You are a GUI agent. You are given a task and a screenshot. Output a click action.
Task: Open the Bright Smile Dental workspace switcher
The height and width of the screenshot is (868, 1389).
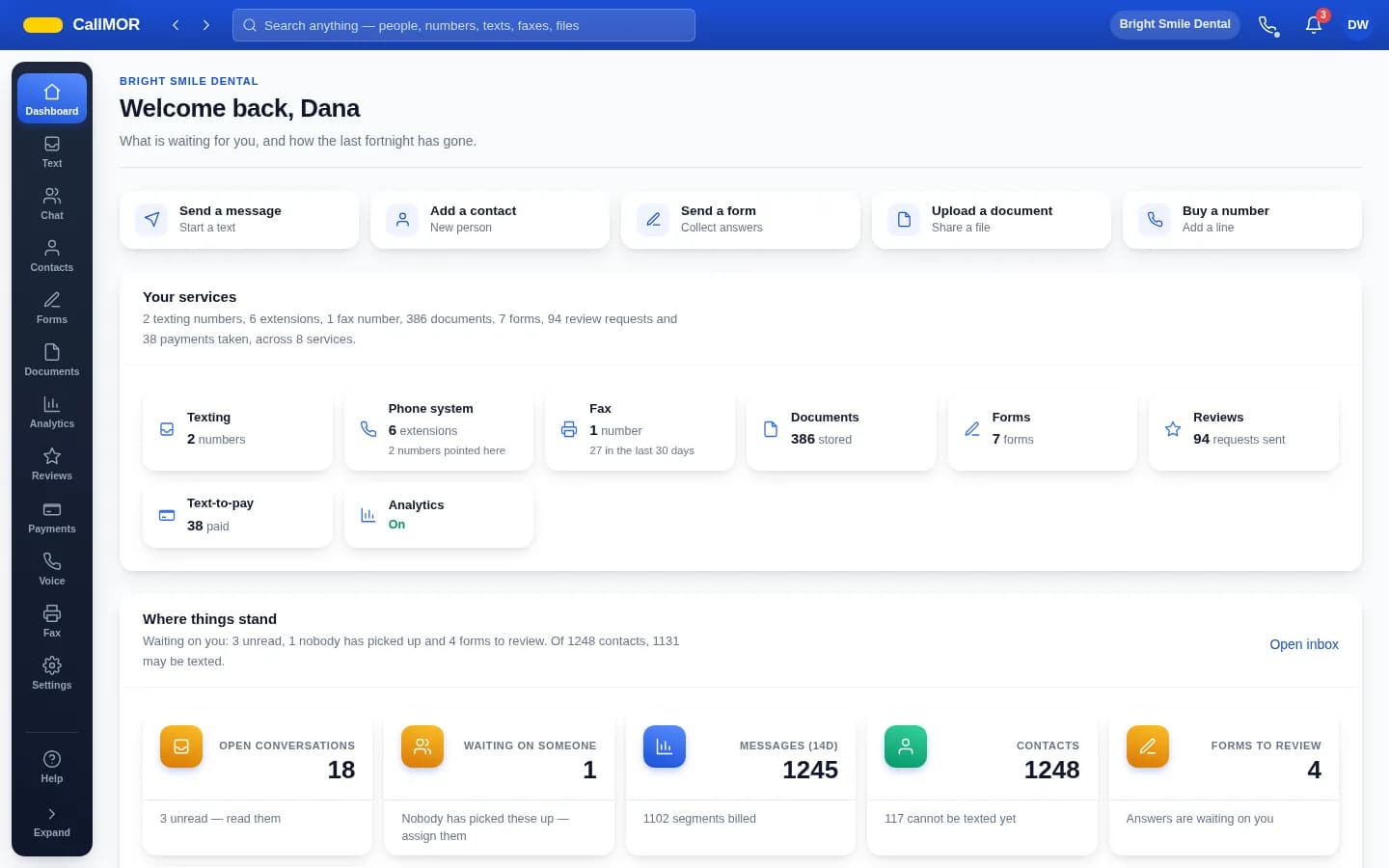click(x=1175, y=24)
